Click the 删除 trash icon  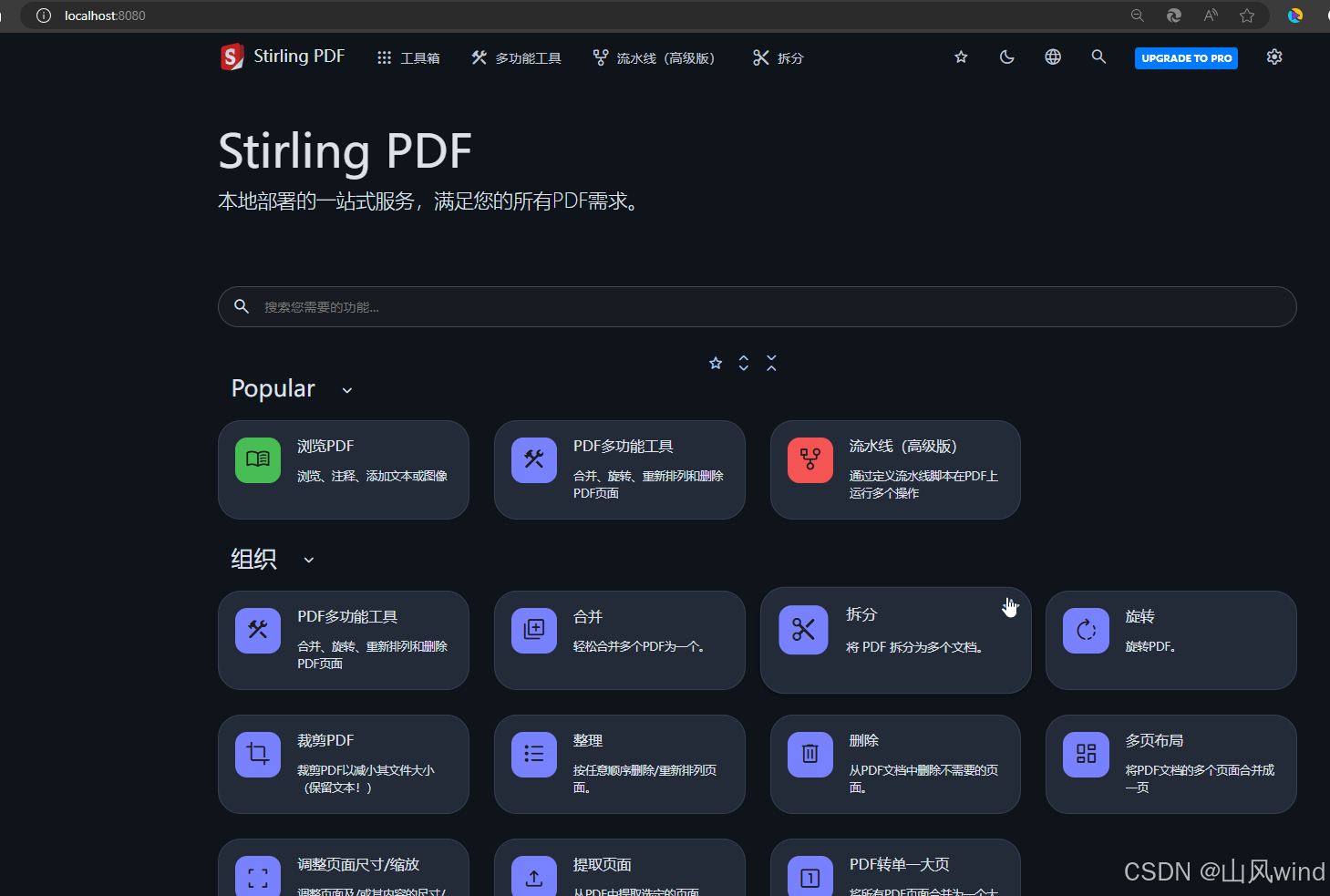pos(810,754)
